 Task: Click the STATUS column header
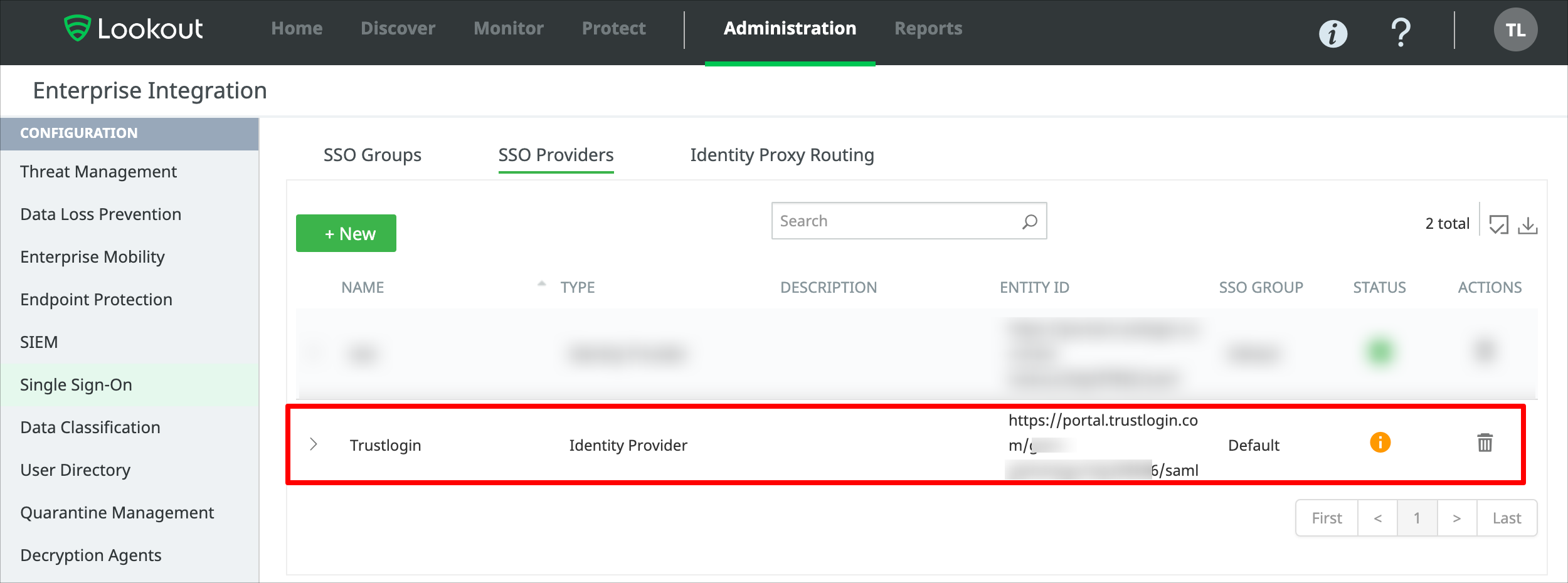pyautogui.click(x=1379, y=288)
